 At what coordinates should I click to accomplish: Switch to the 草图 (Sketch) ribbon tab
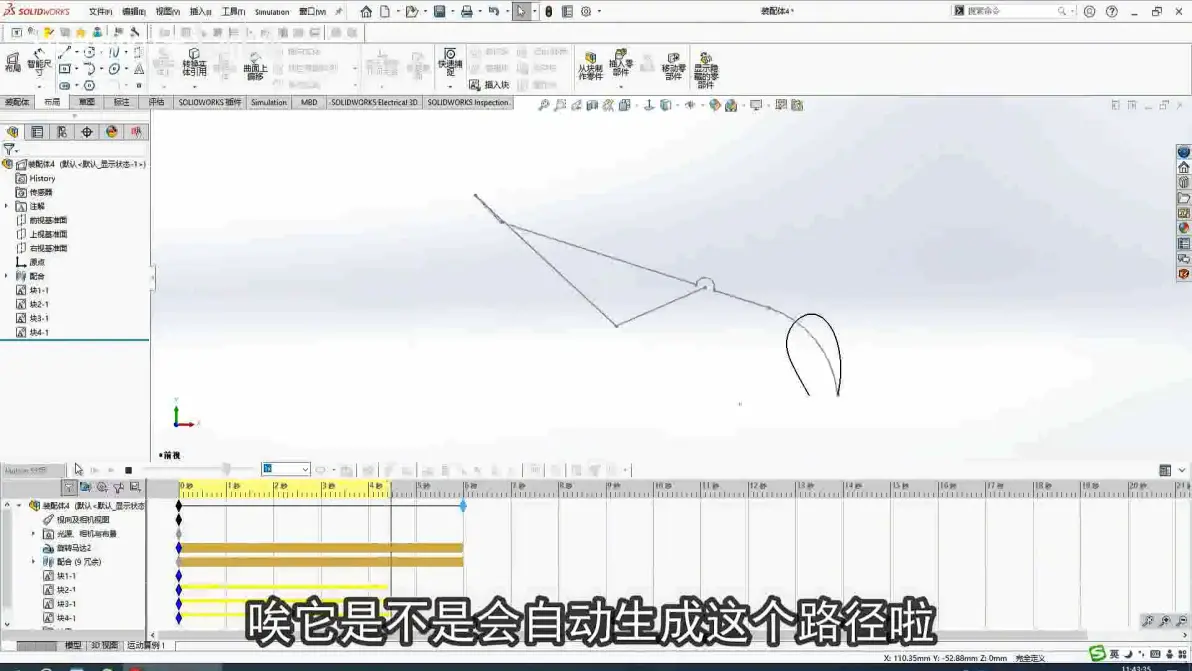coord(87,102)
